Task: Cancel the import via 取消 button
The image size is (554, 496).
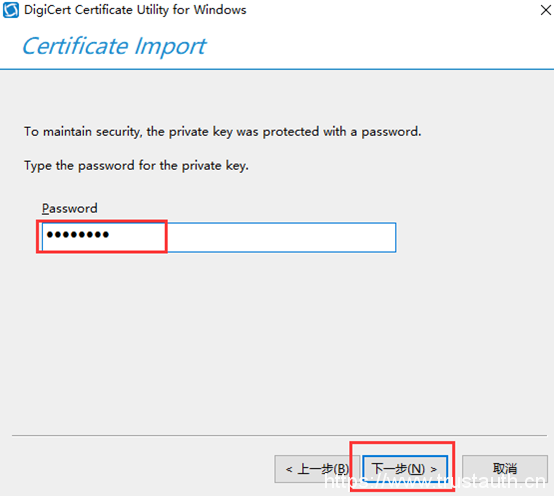Action: coord(505,469)
